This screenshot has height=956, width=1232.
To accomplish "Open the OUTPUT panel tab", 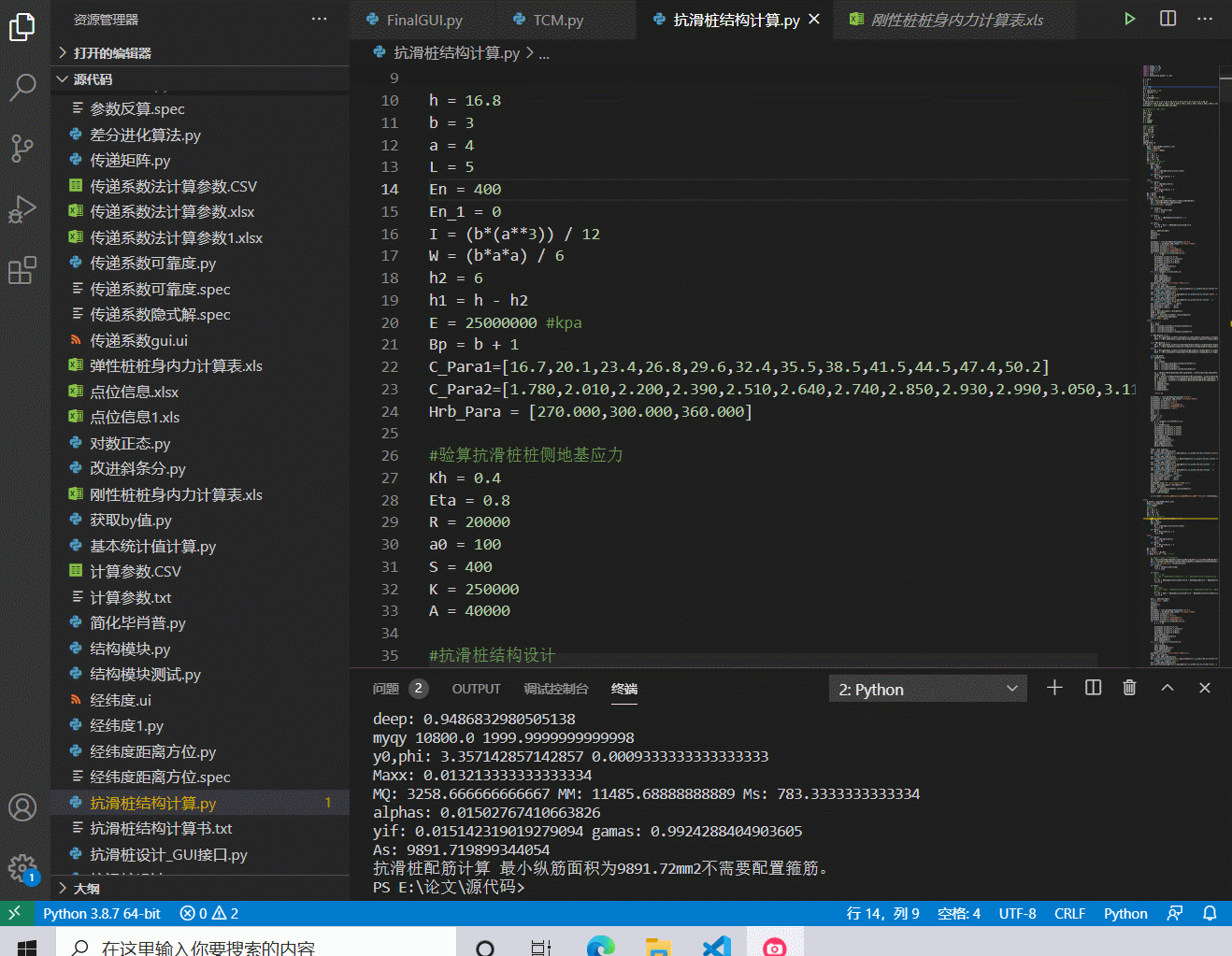I will click(476, 689).
